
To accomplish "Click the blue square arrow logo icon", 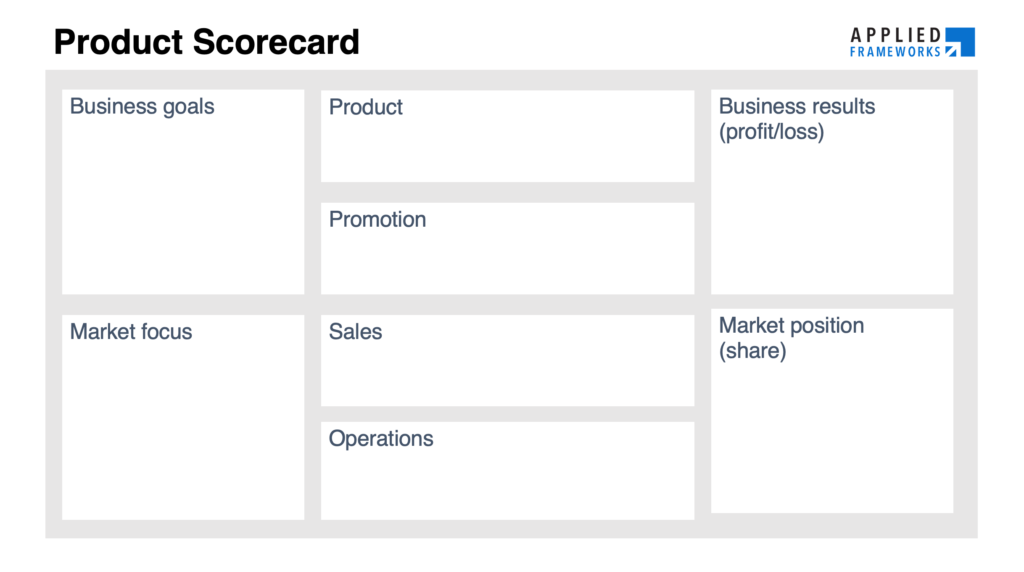I will (x=960, y=42).
